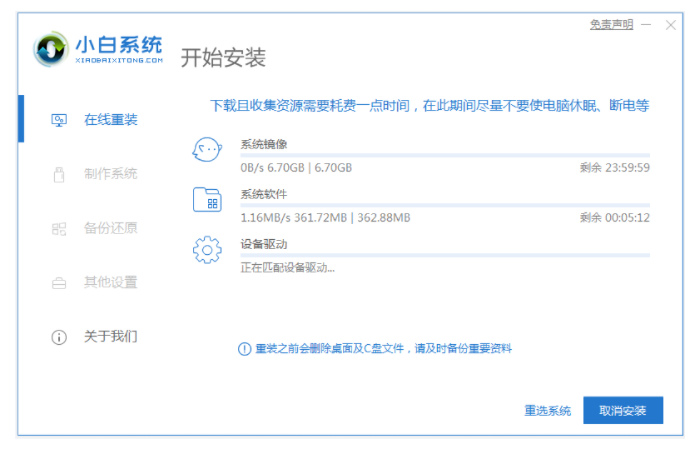Click the 设备驱动 gear icon
This screenshot has height=455, width=699.
[206, 249]
